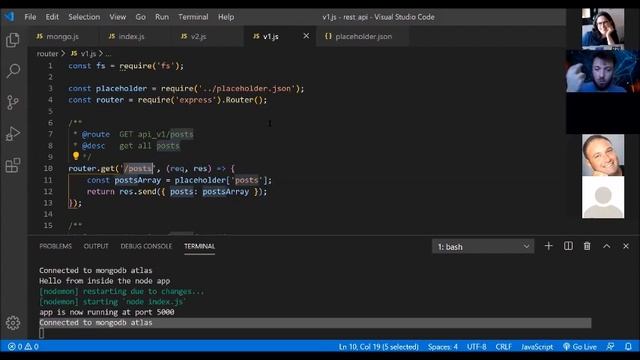Open the Terminal menu
This screenshot has height=360, width=640.
tap(193, 17)
